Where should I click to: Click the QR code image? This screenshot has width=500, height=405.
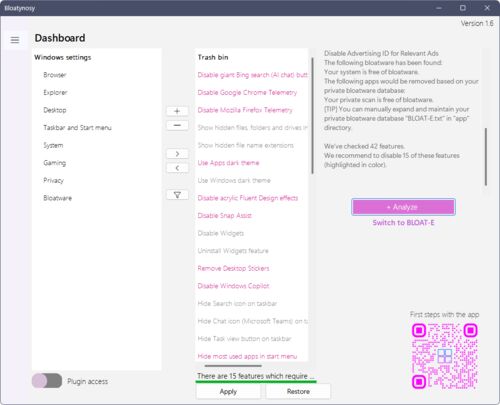[x=445, y=356]
